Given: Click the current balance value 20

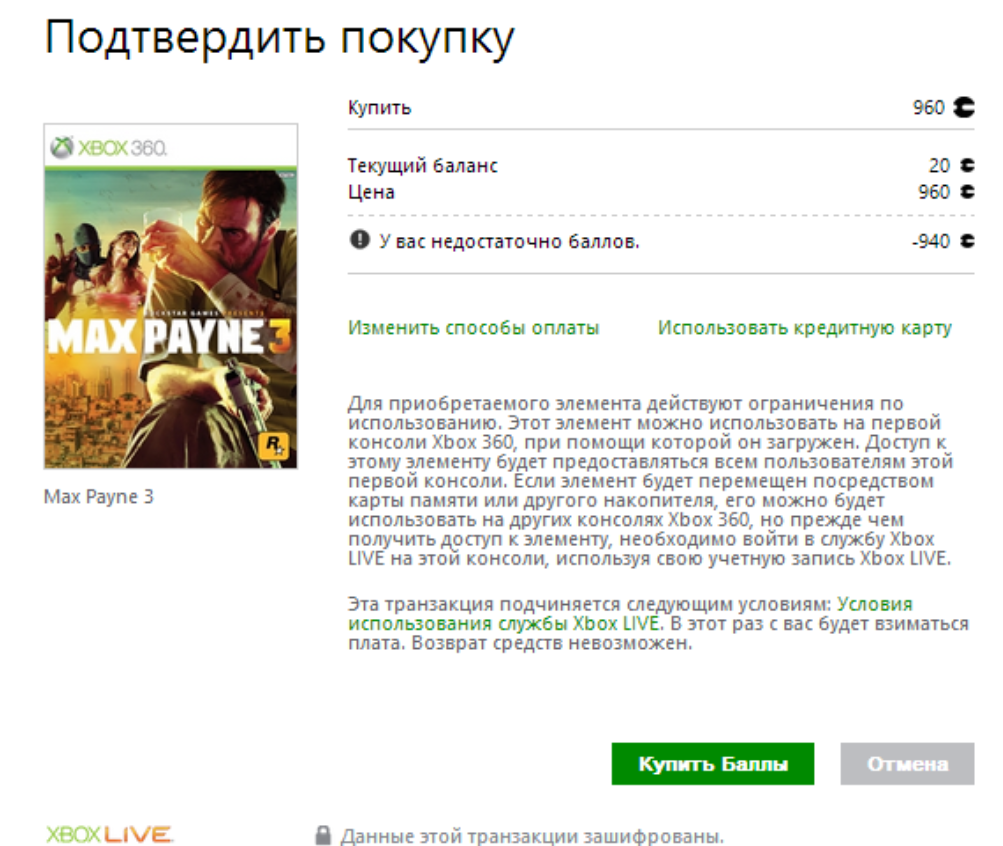Looking at the screenshot, I should (x=939, y=166).
